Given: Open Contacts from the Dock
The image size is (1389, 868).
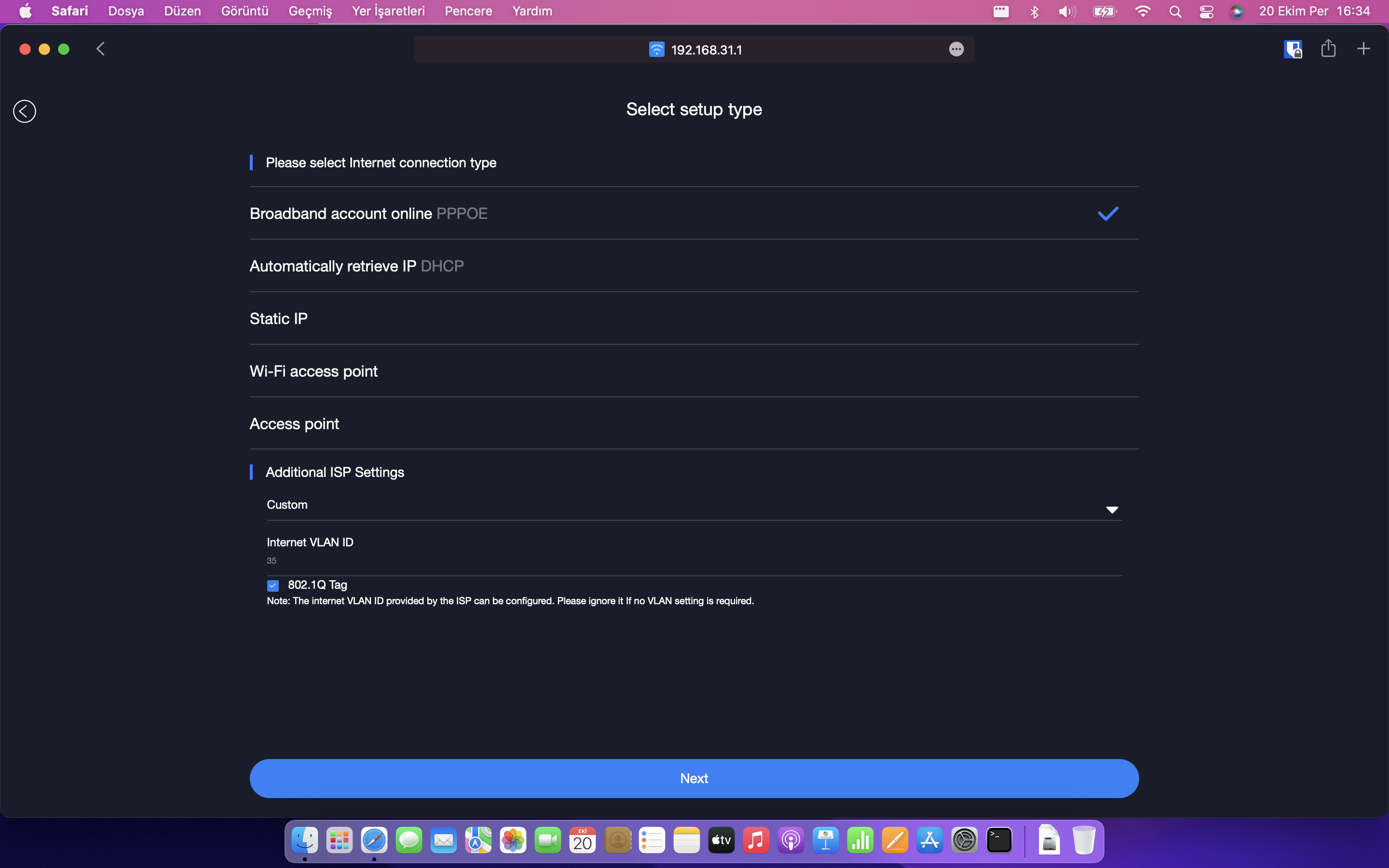Looking at the screenshot, I should [x=618, y=841].
